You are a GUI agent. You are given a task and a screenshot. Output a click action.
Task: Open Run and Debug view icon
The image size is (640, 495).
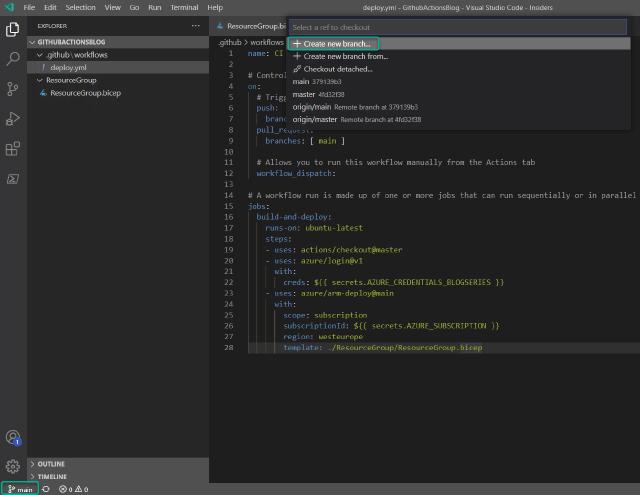pos(13,119)
